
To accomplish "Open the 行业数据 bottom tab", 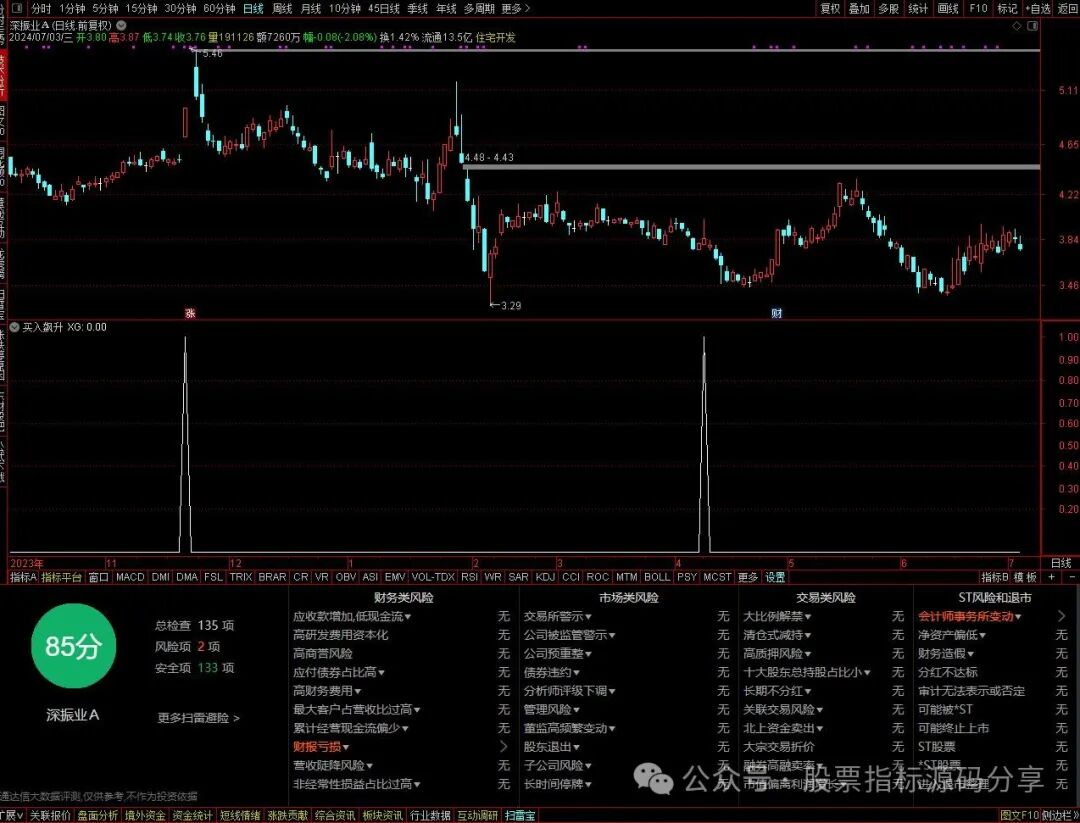I will click(x=430, y=815).
